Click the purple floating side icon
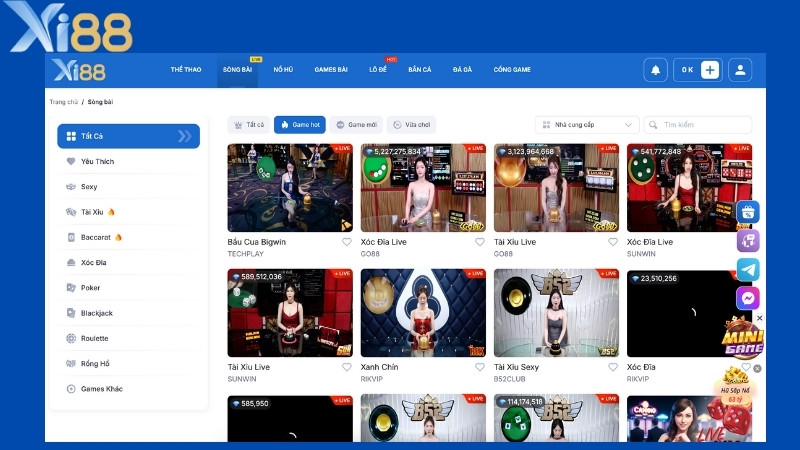The image size is (800, 450). click(x=748, y=241)
